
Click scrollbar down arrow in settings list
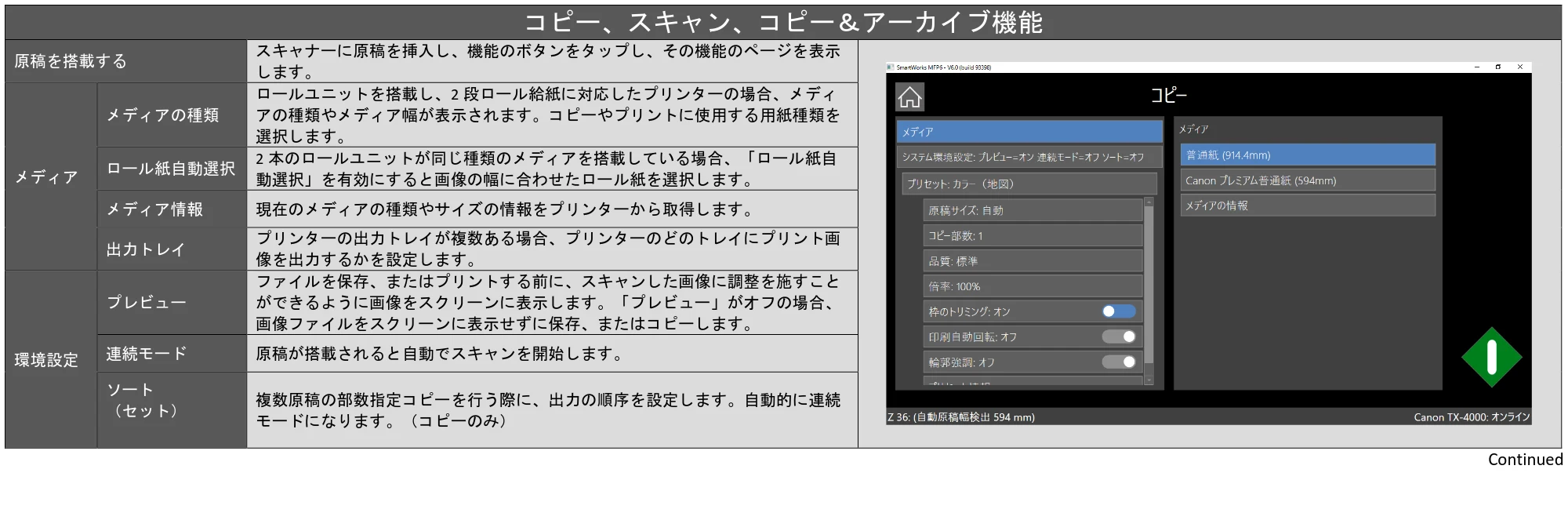[x=1149, y=380]
